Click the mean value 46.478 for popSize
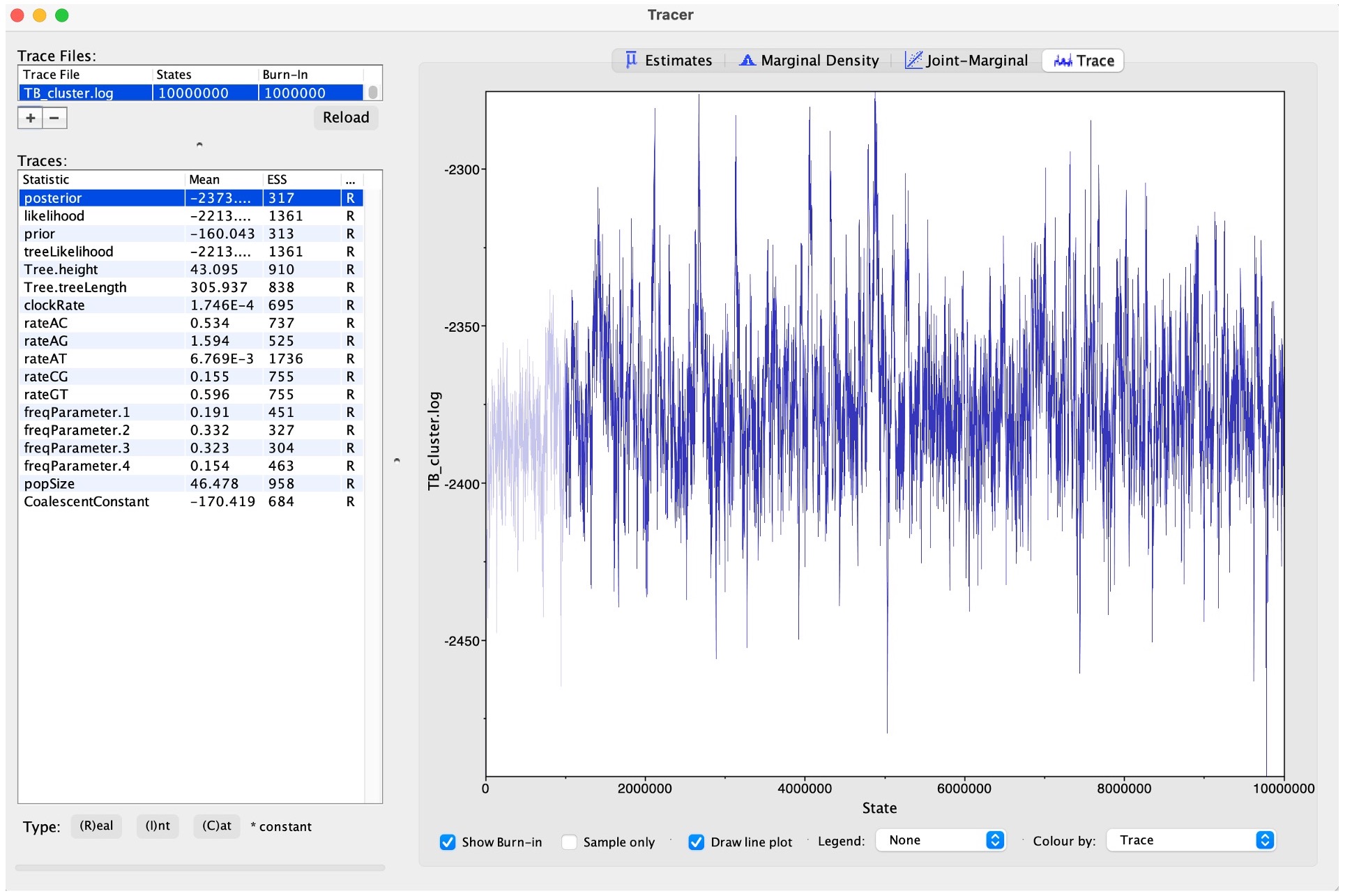 (215, 484)
